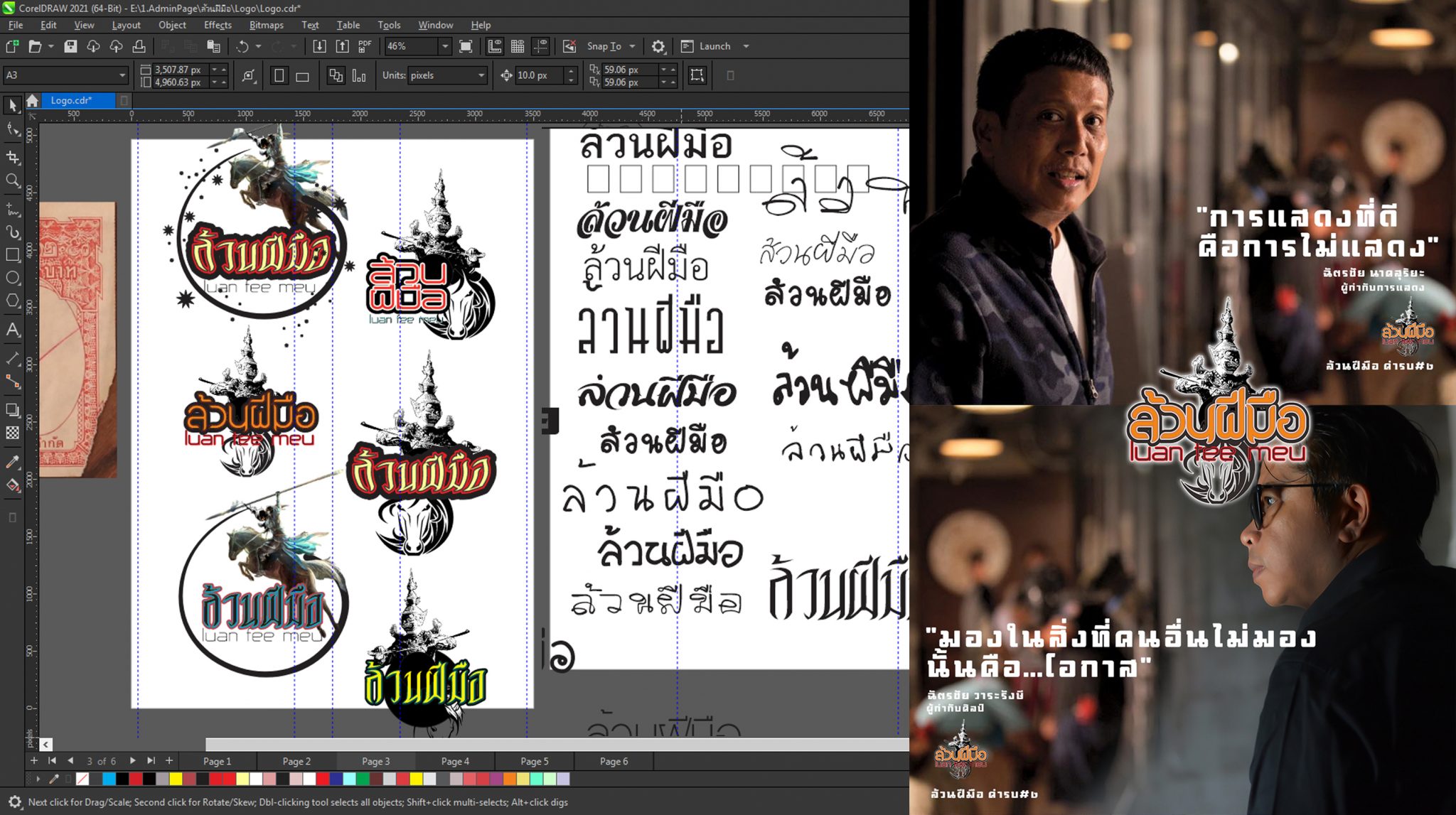Toggle Show rulers button

(495, 46)
